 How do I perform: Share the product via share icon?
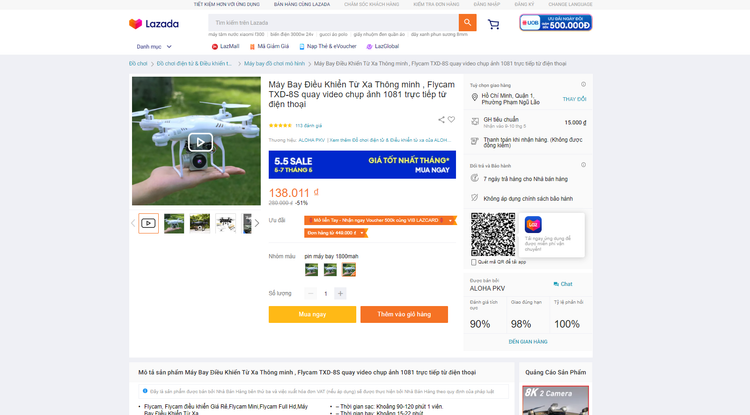[441, 120]
